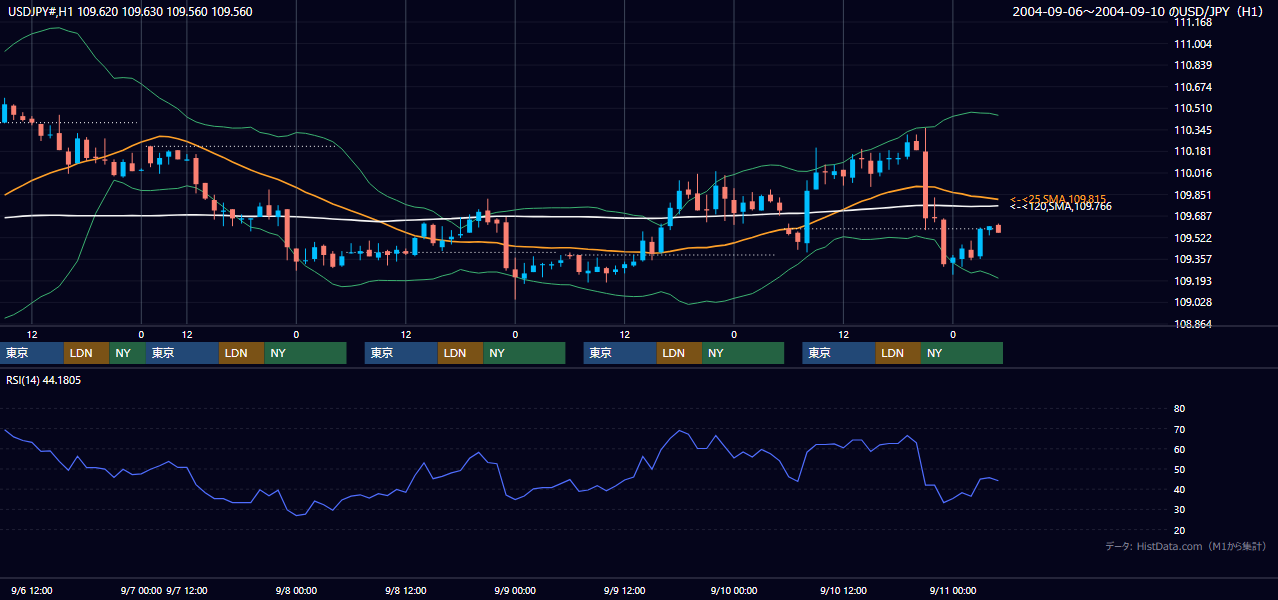This screenshot has width=1278, height=600.
Task: Click the 9/6 12:00 time label
Action: 32,591
